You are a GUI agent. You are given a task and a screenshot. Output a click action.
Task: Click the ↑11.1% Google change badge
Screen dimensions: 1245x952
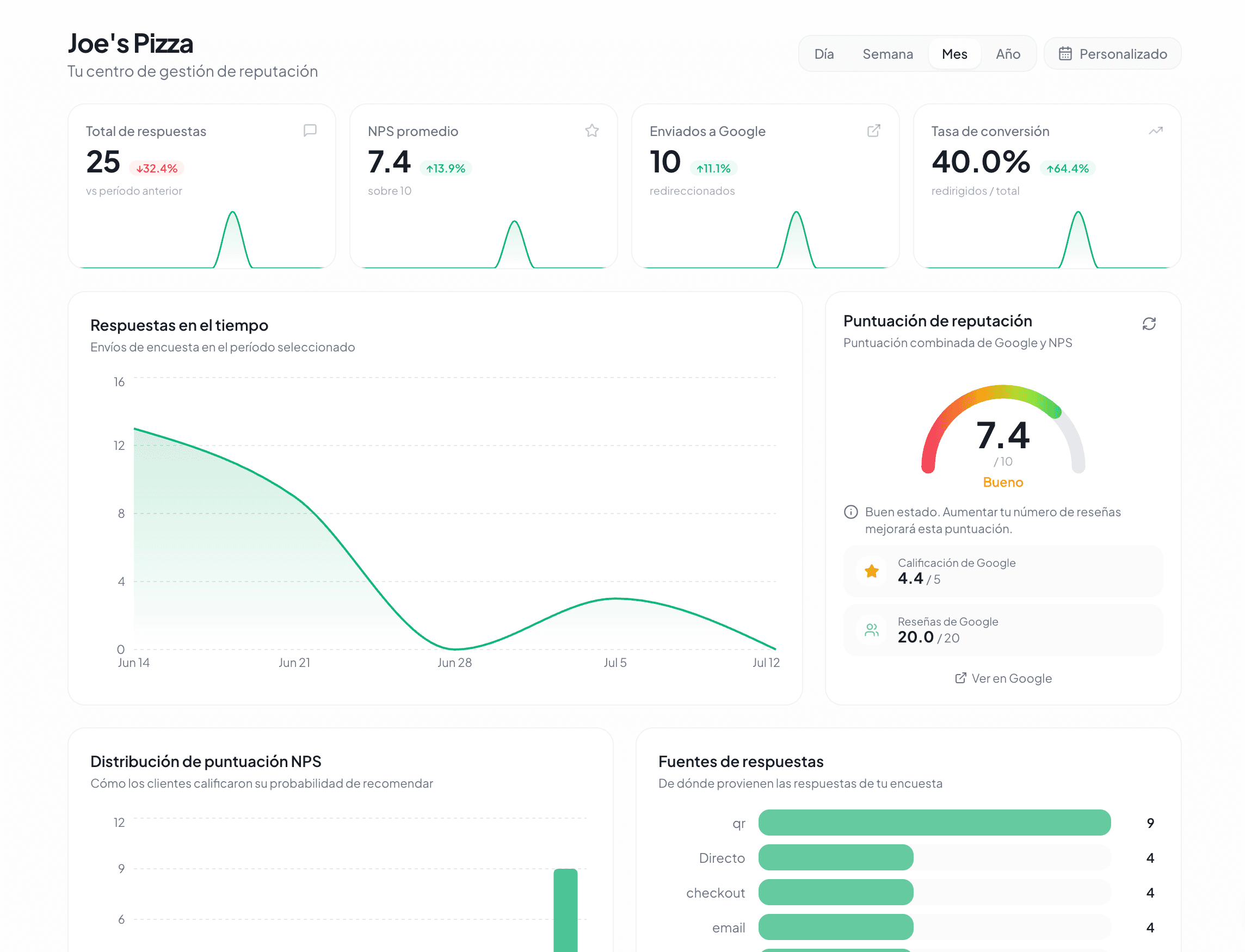[713, 168]
